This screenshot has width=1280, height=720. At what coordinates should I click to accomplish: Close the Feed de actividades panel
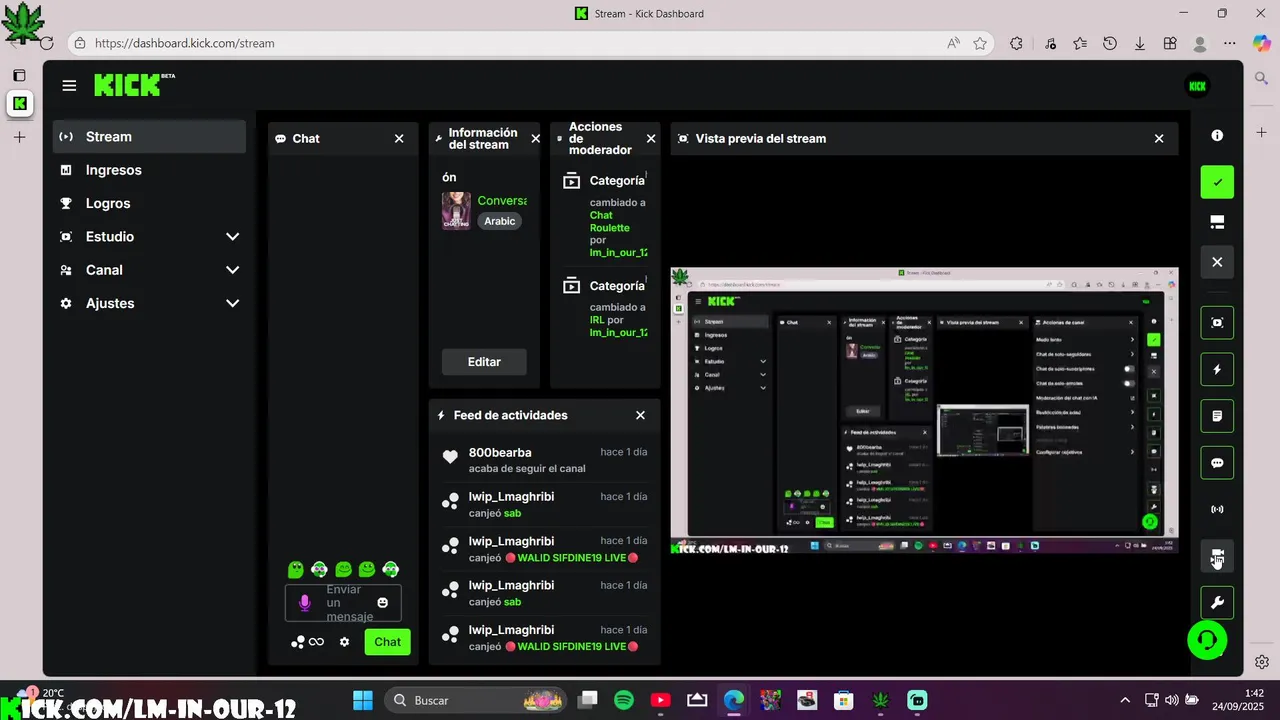[641, 415]
